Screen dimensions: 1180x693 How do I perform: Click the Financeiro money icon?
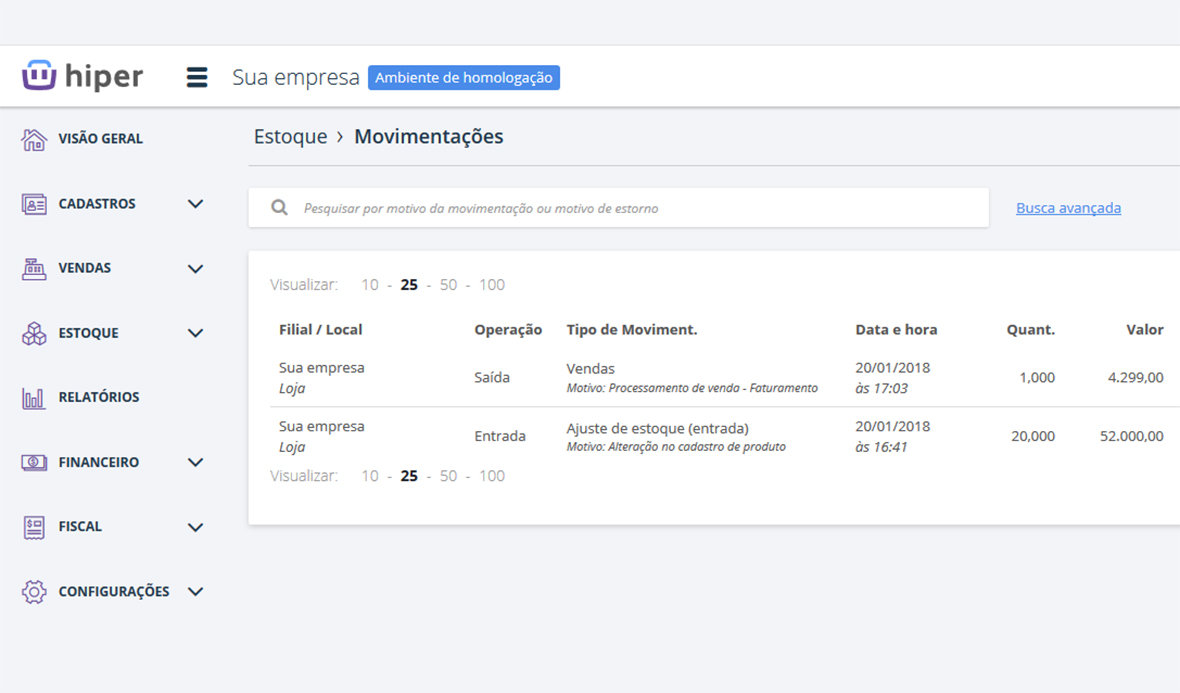pos(34,462)
